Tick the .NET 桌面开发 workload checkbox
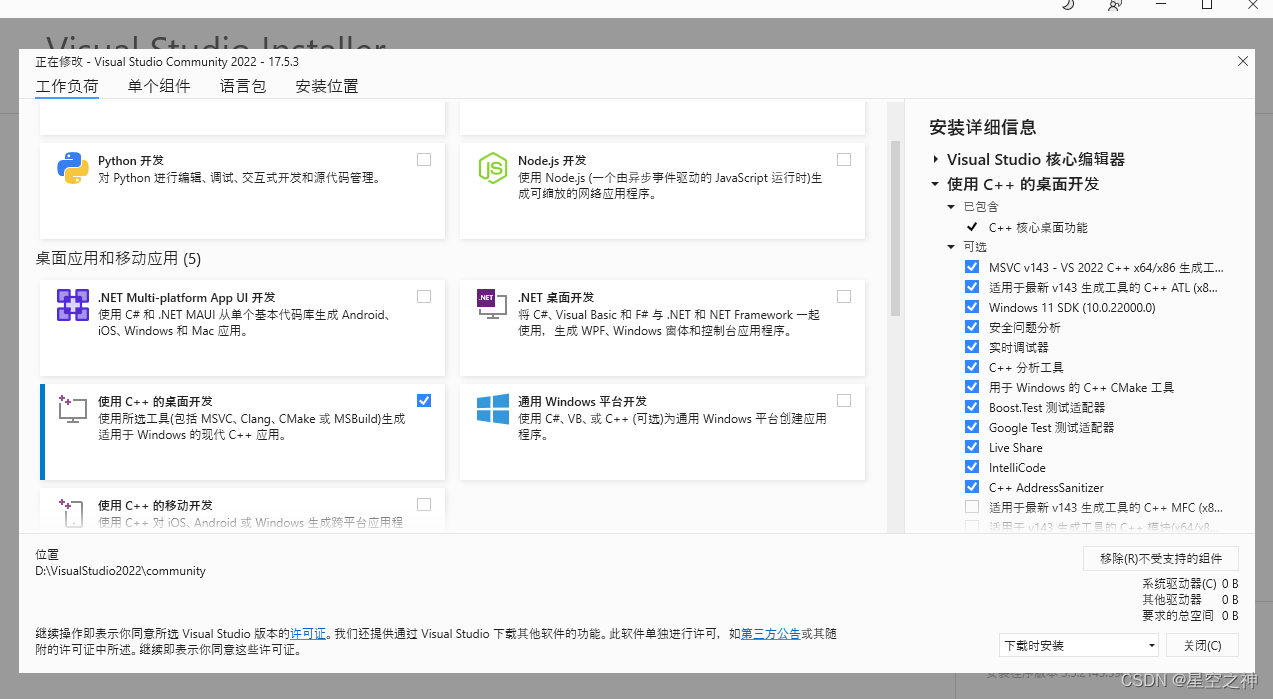This screenshot has width=1273, height=699. [x=844, y=296]
